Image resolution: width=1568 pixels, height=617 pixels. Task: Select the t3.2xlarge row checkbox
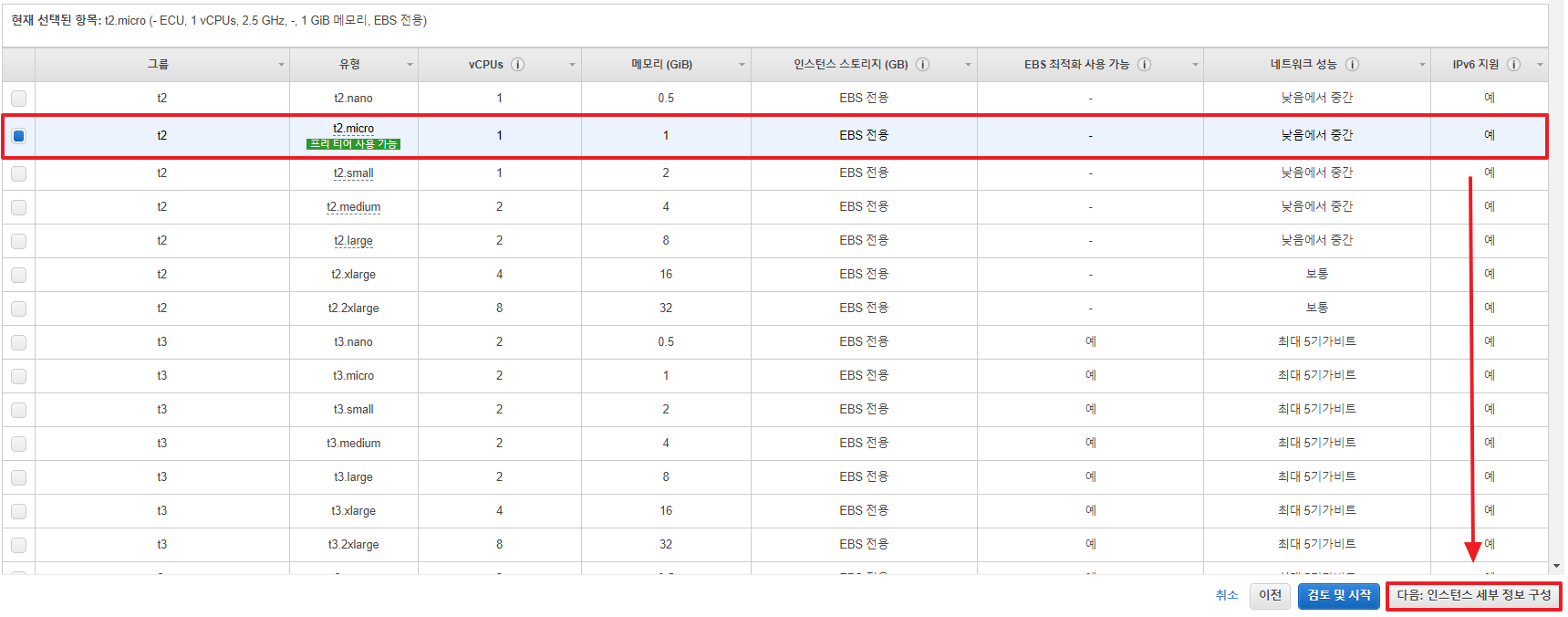(18, 545)
